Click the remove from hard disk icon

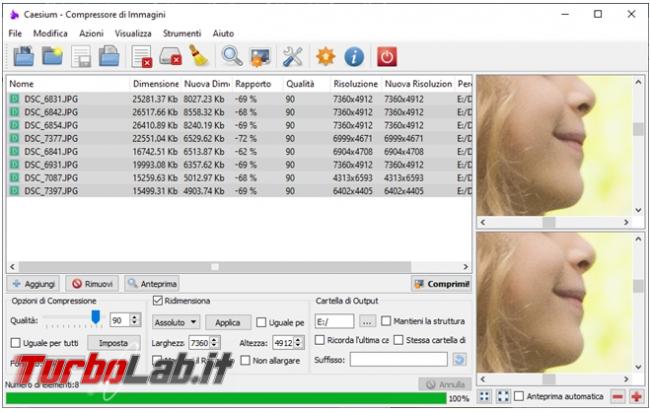(170, 56)
